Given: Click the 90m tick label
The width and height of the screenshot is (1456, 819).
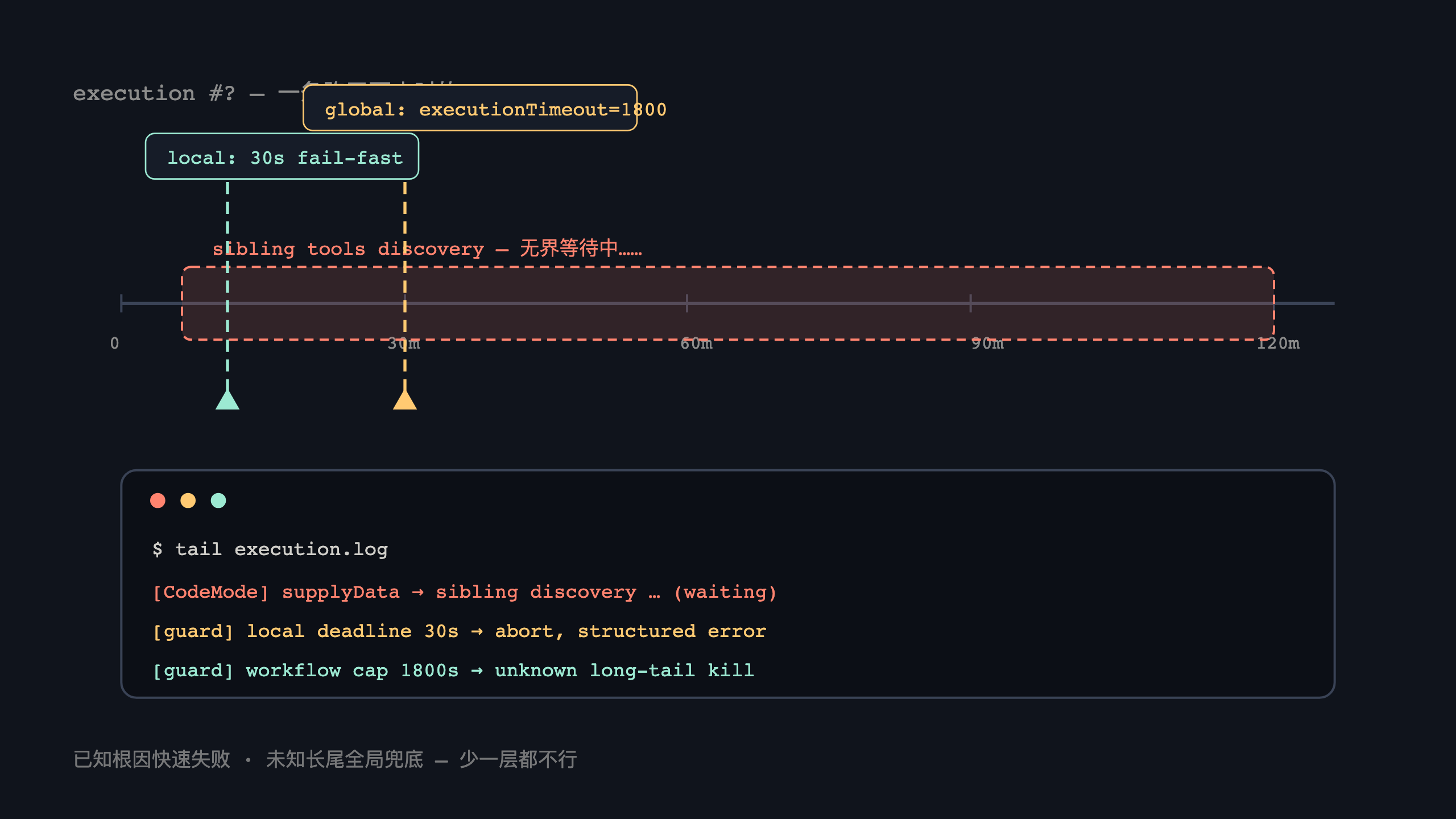Looking at the screenshot, I should (x=987, y=344).
